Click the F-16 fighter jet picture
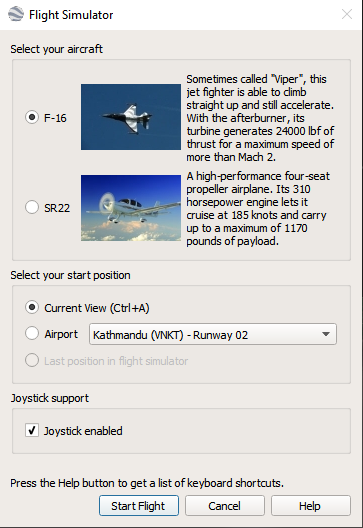 click(x=131, y=117)
